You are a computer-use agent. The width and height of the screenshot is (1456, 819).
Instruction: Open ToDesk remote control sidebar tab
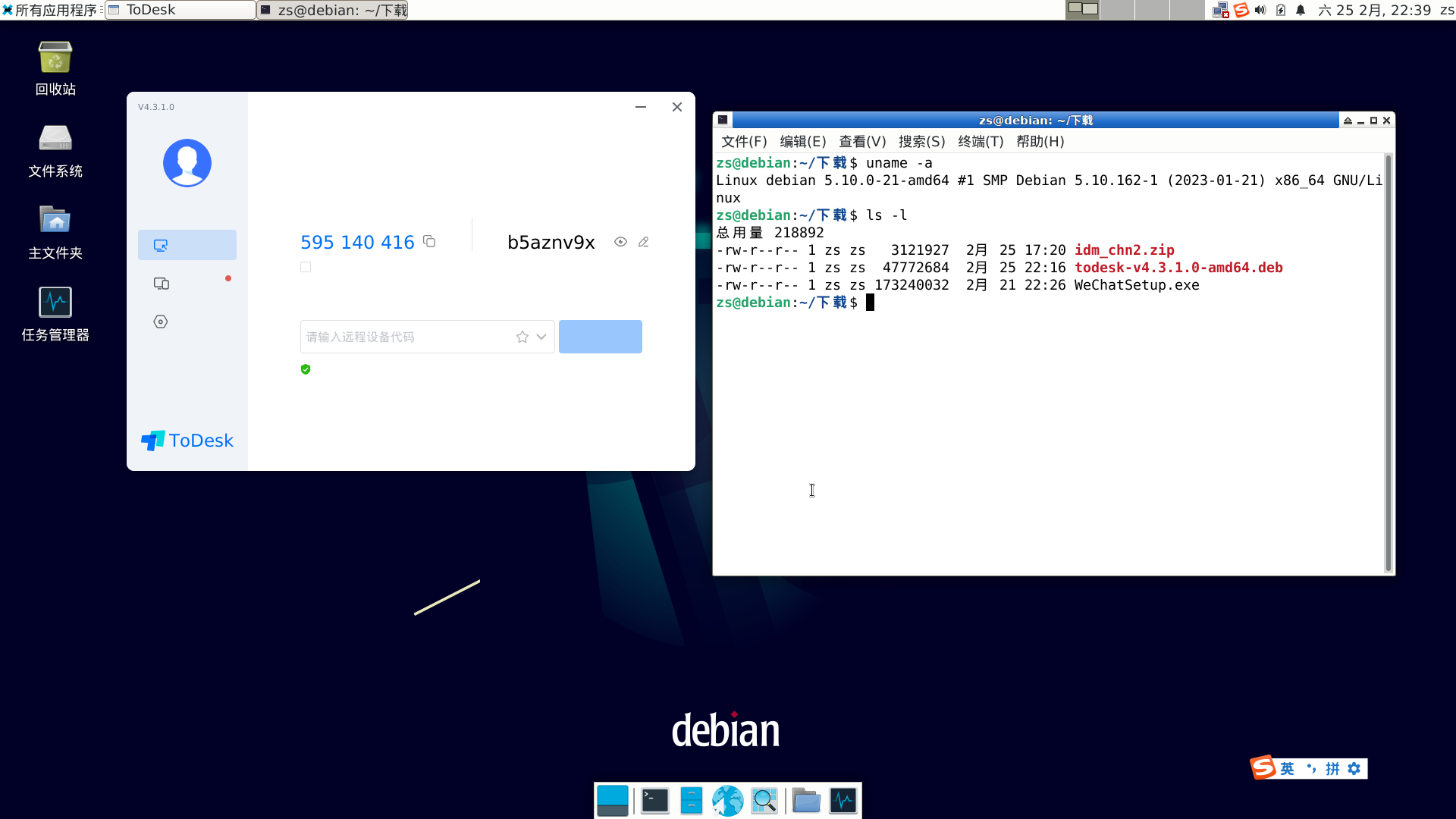tap(187, 245)
